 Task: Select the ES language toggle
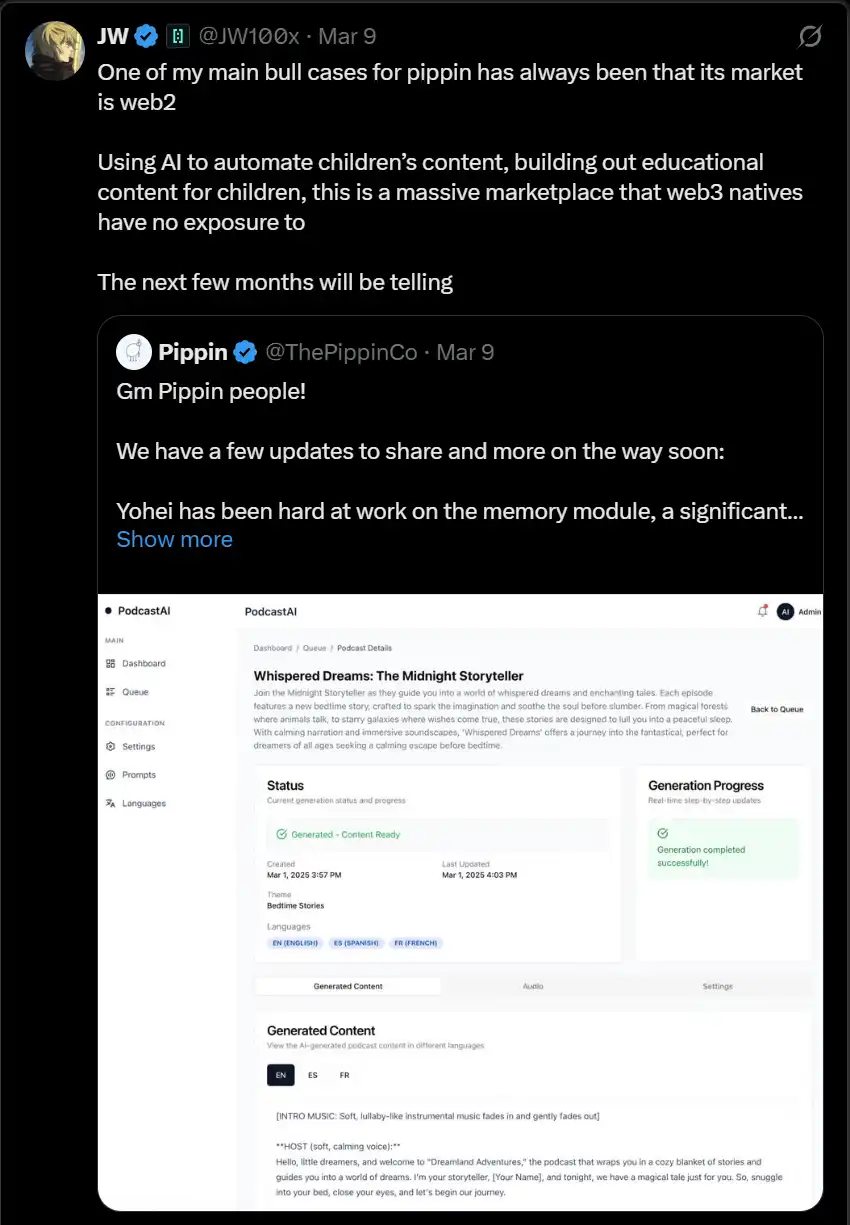(313, 1075)
